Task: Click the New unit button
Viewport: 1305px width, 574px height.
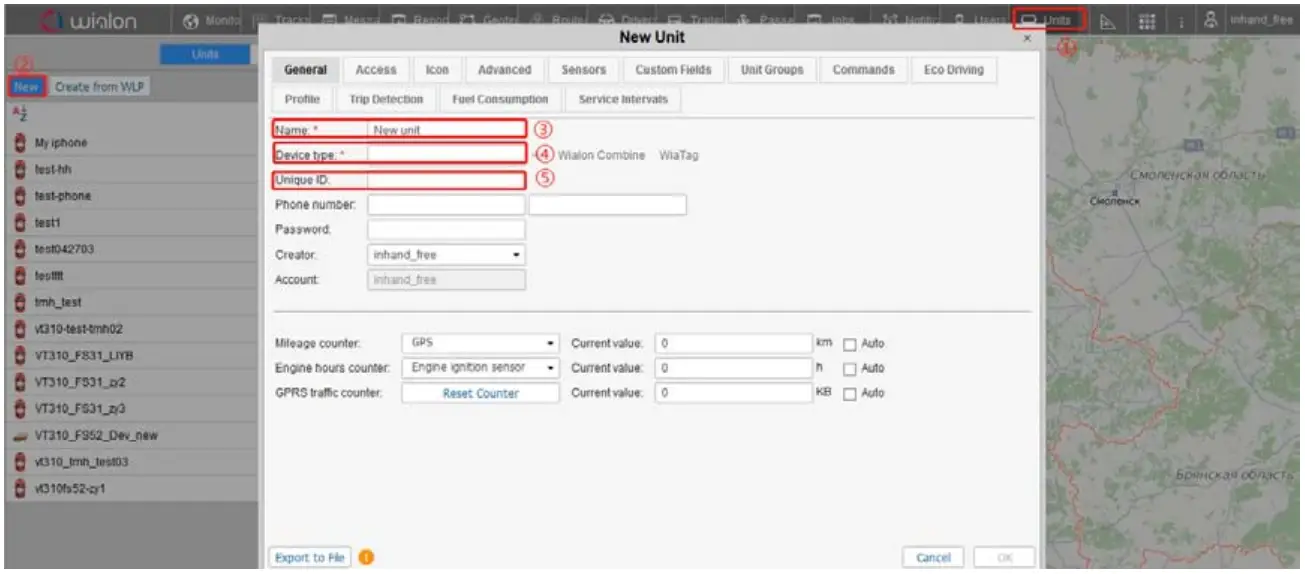Action: coord(27,87)
